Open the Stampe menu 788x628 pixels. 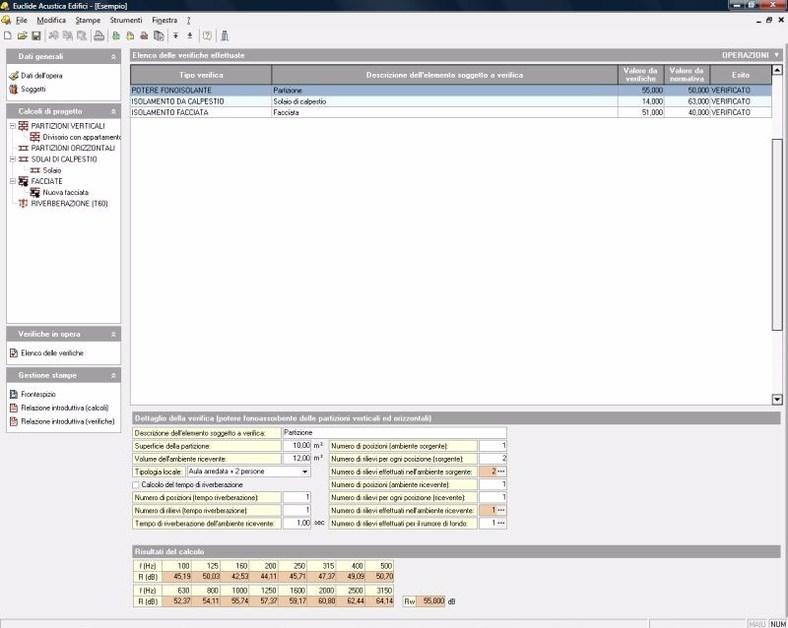pyautogui.click(x=88, y=20)
